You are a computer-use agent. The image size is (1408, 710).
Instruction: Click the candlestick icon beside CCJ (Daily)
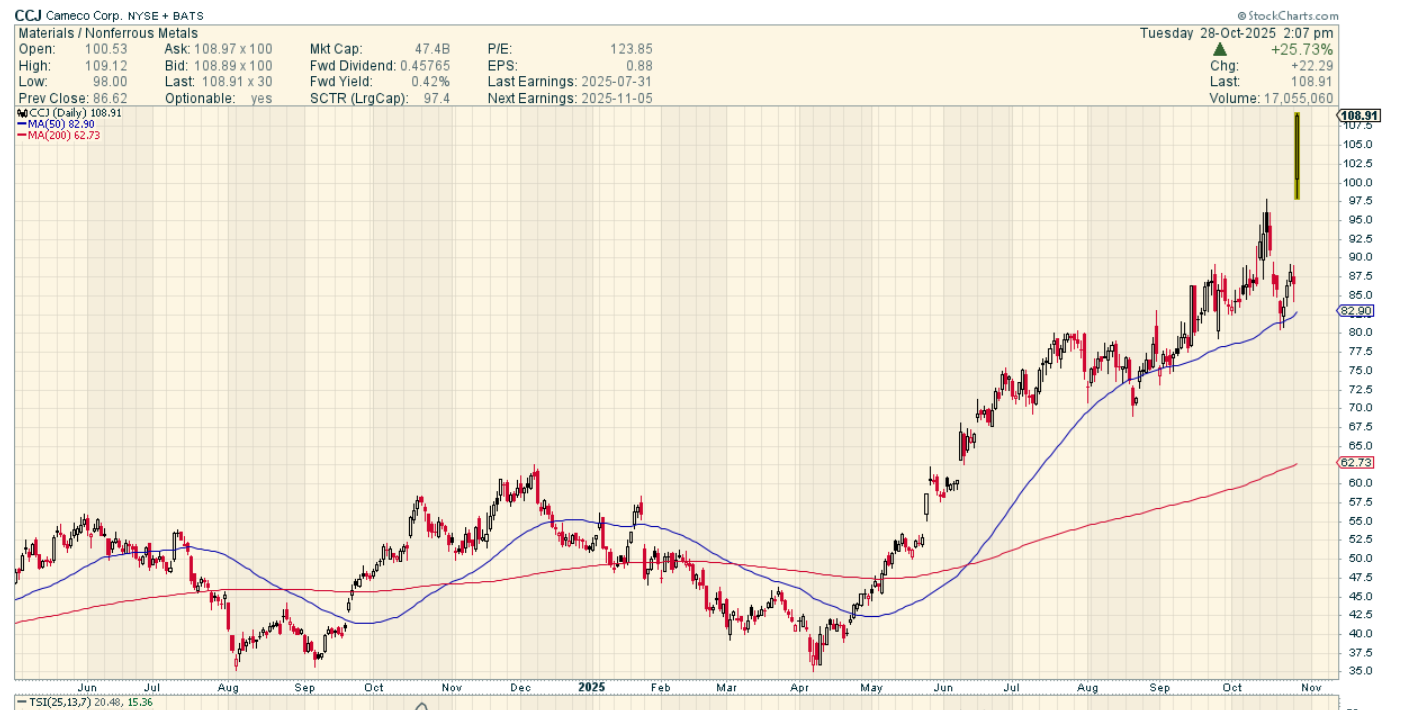pos(21,114)
